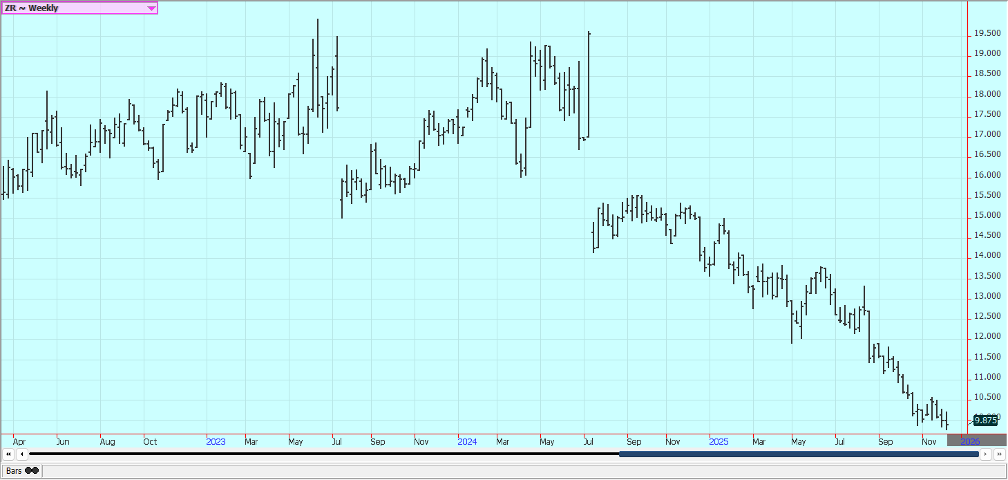Select the 2023 year marker on time axis
Screen dimensions: 1008x480
tap(216, 440)
